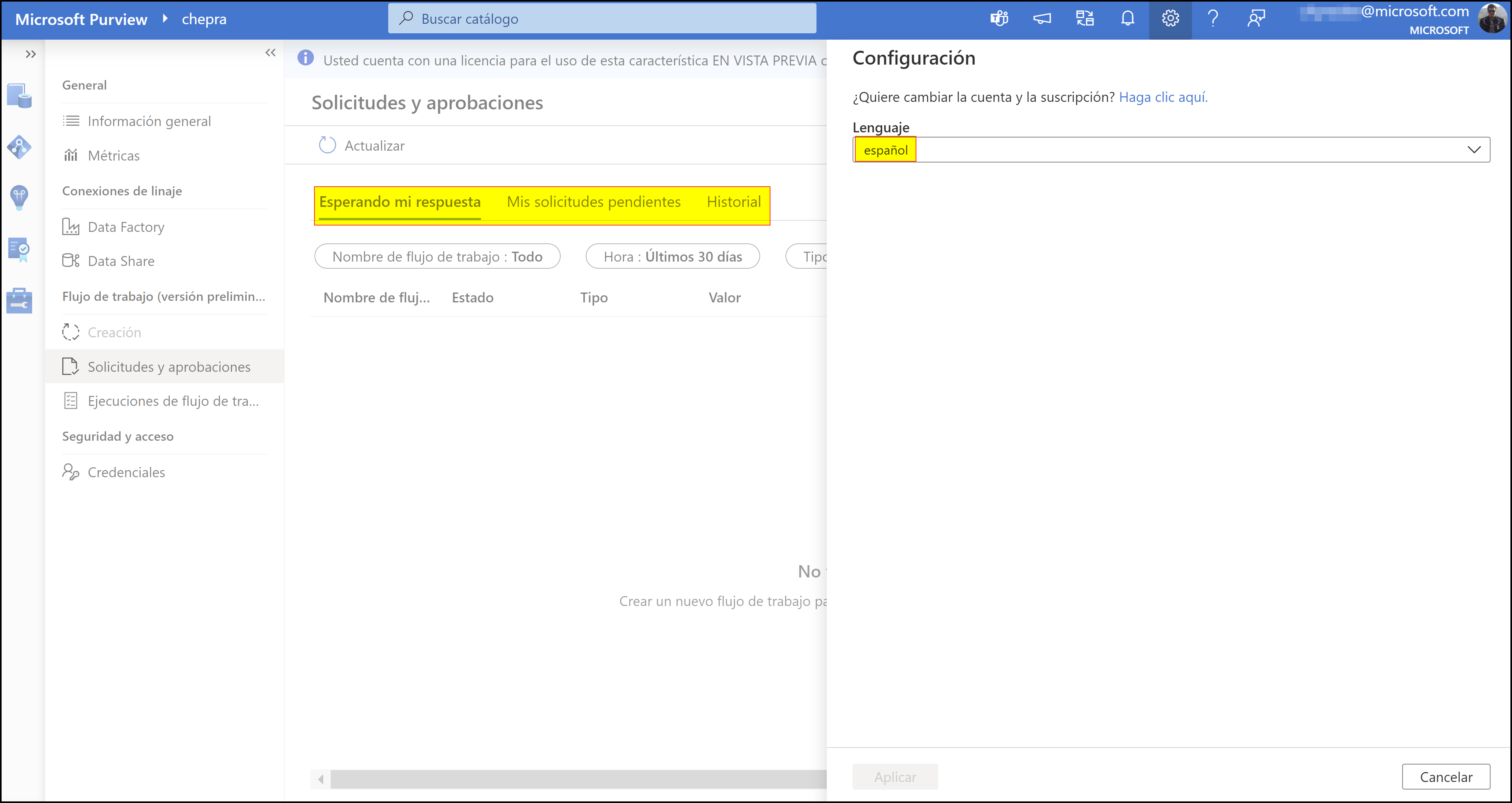Viewport: 1512px width, 803px height.
Task: Open the Nombre de flujo de trabajo filter
Action: click(x=437, y=256)
